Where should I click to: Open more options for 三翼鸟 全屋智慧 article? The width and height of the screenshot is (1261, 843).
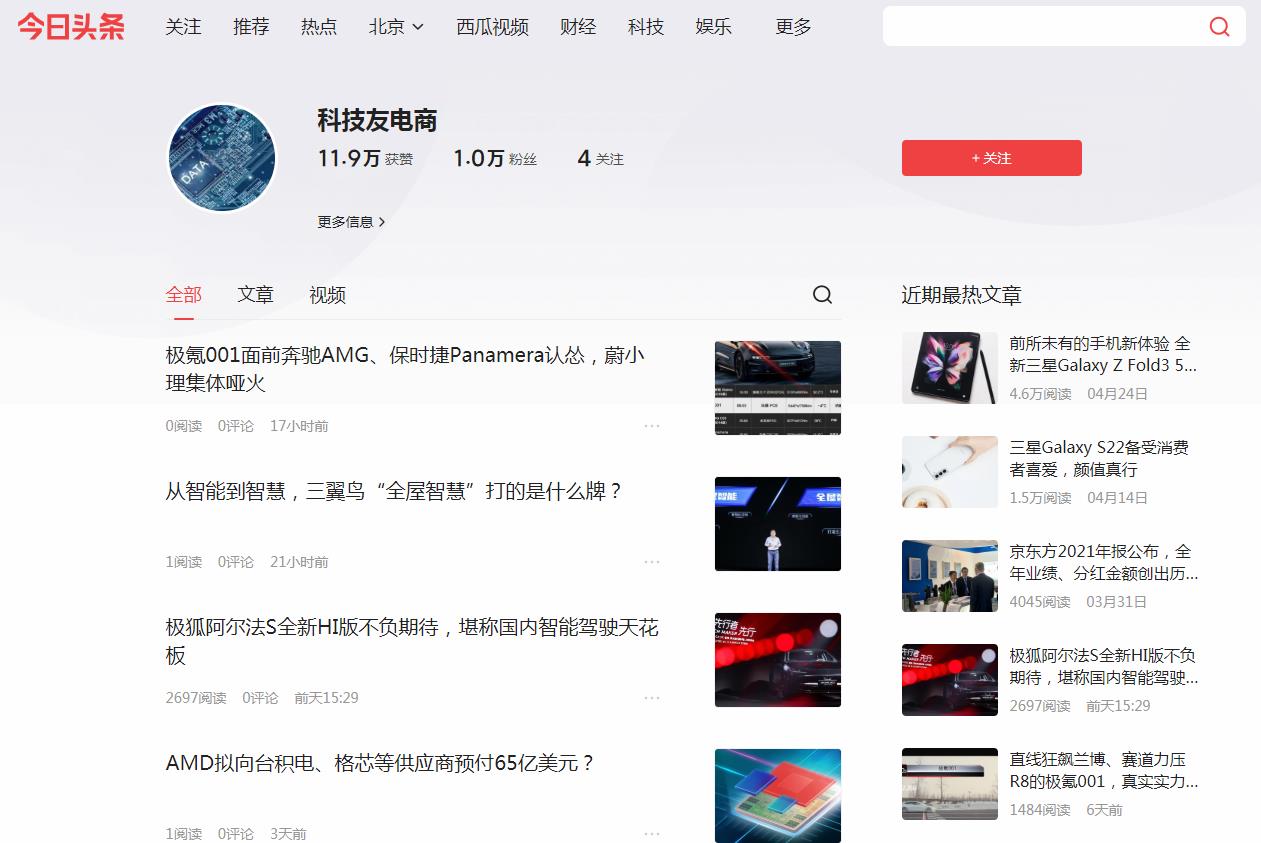click(x=652, y=562)
